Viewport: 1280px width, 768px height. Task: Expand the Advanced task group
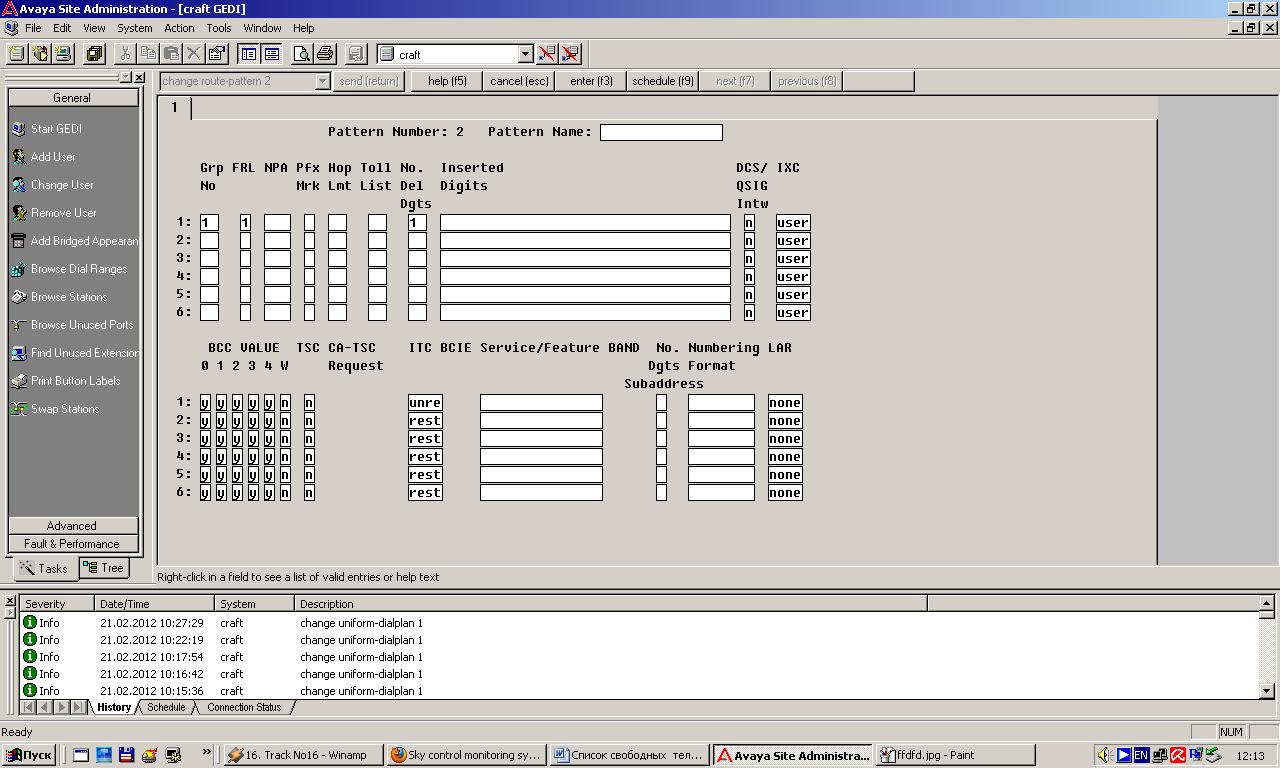click(x=72, y=526)
